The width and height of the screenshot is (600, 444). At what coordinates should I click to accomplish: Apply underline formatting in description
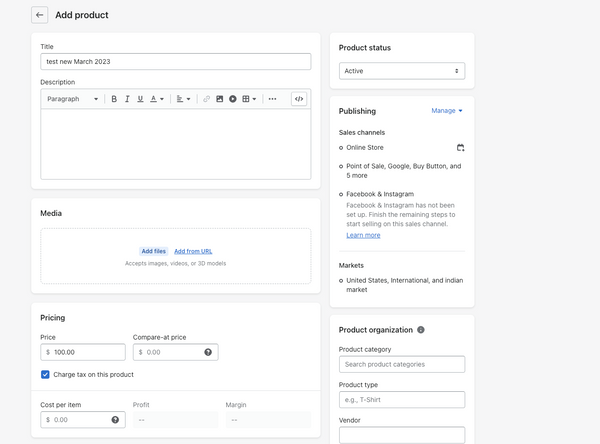140,99
